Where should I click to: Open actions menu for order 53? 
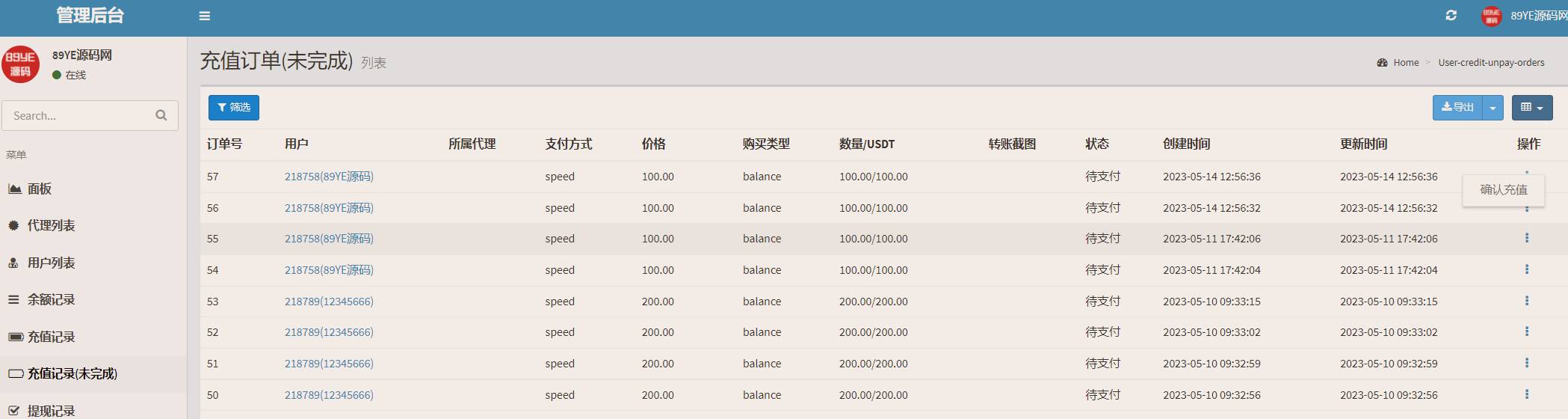point(1526,301)
